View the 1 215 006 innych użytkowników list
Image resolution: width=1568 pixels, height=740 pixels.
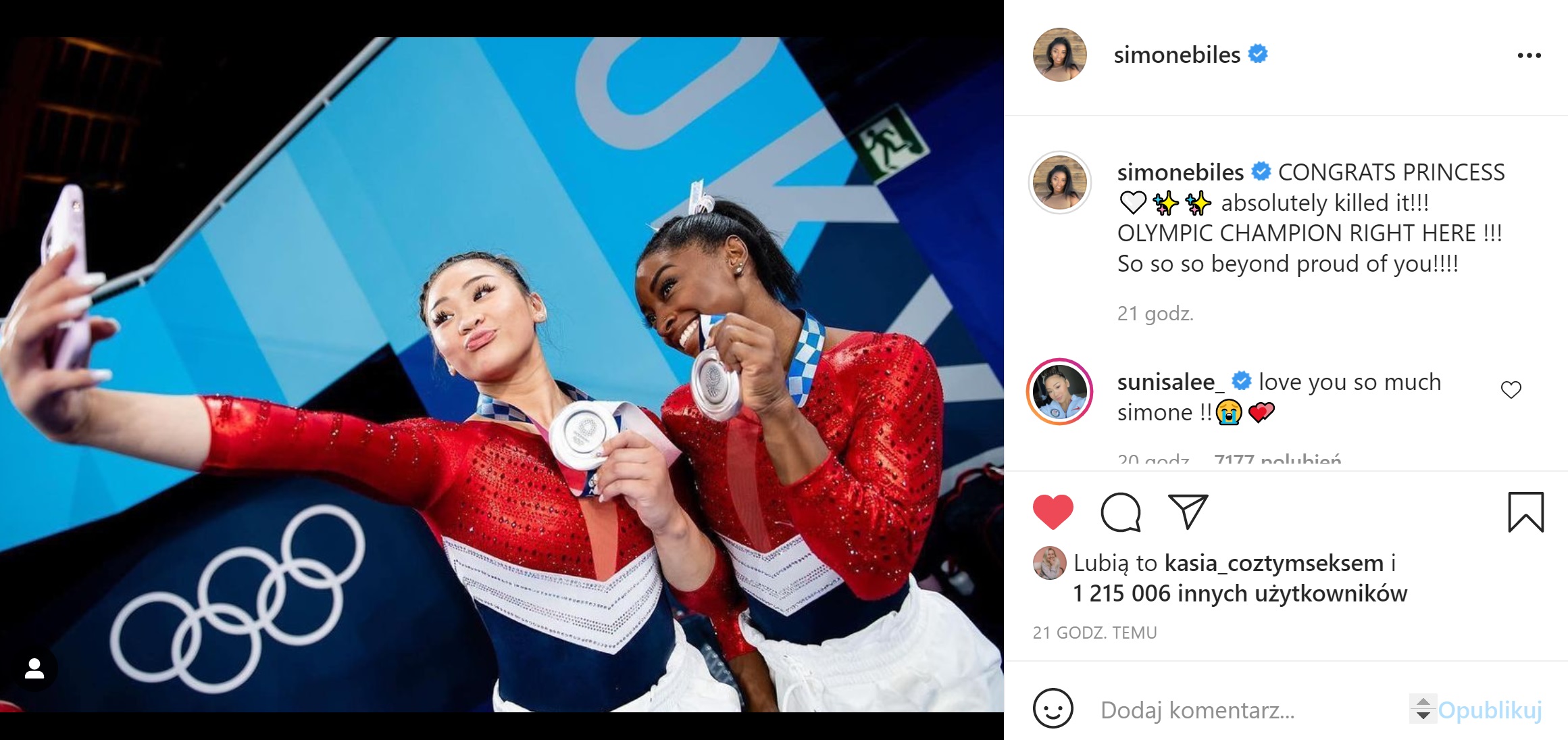coord(1240,593)
